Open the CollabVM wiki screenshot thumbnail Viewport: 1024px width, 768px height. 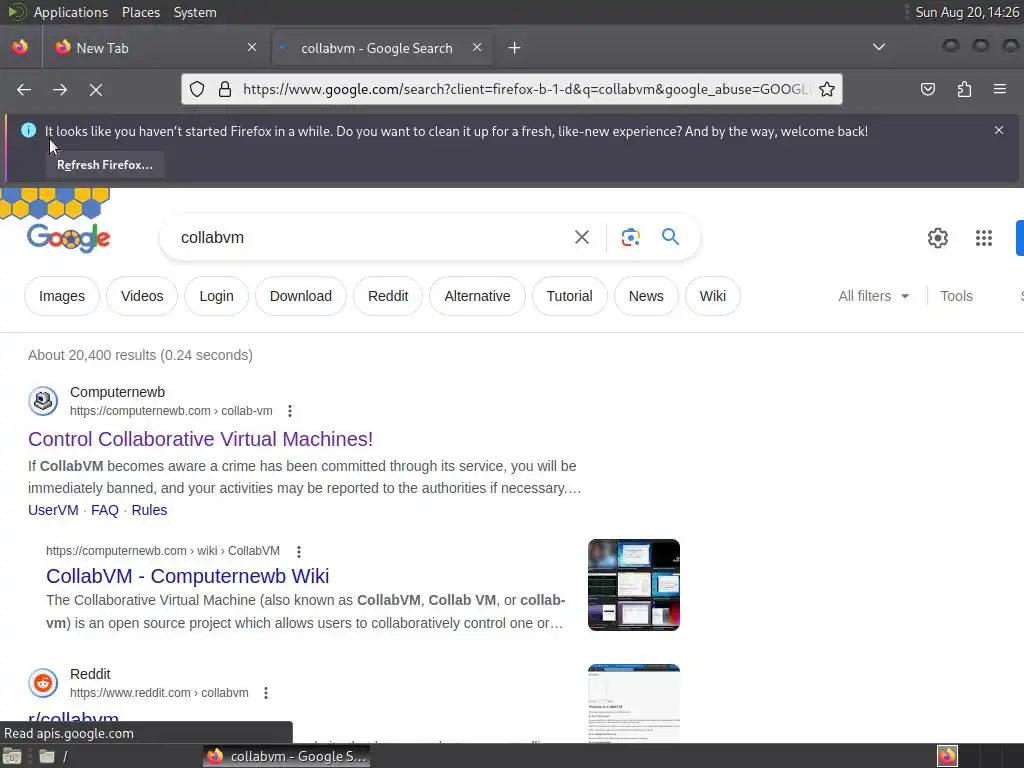click(633, 585)
